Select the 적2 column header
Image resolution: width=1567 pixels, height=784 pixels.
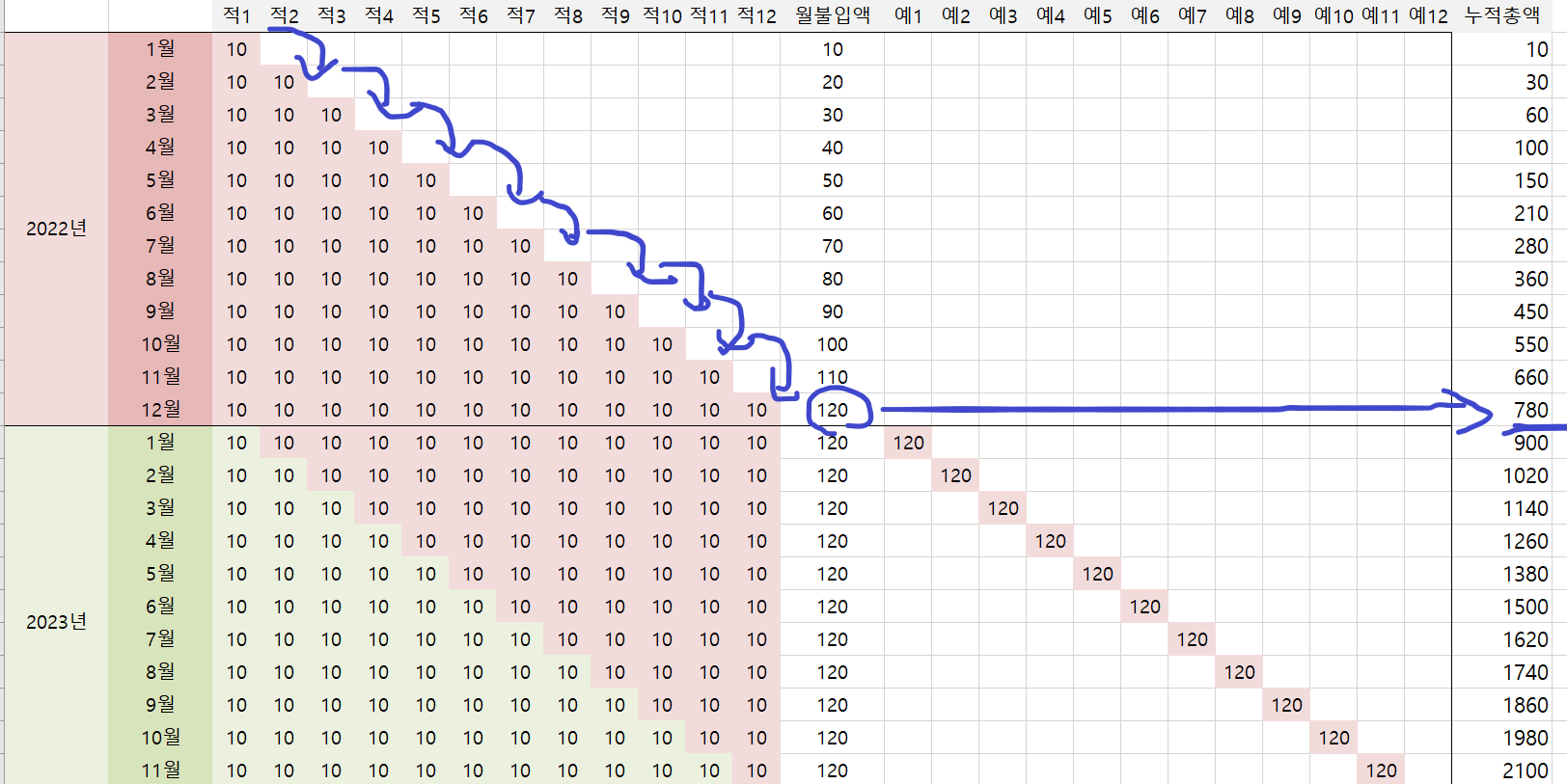[x=284, y=15]
